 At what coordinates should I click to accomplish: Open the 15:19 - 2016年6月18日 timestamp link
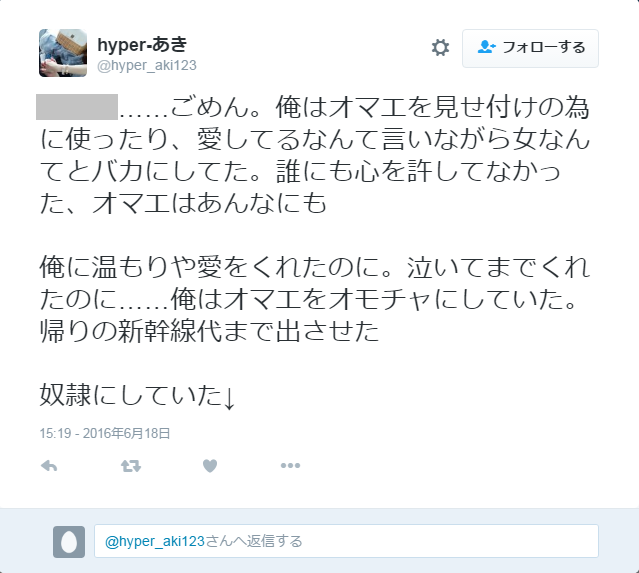pos(104,433)
